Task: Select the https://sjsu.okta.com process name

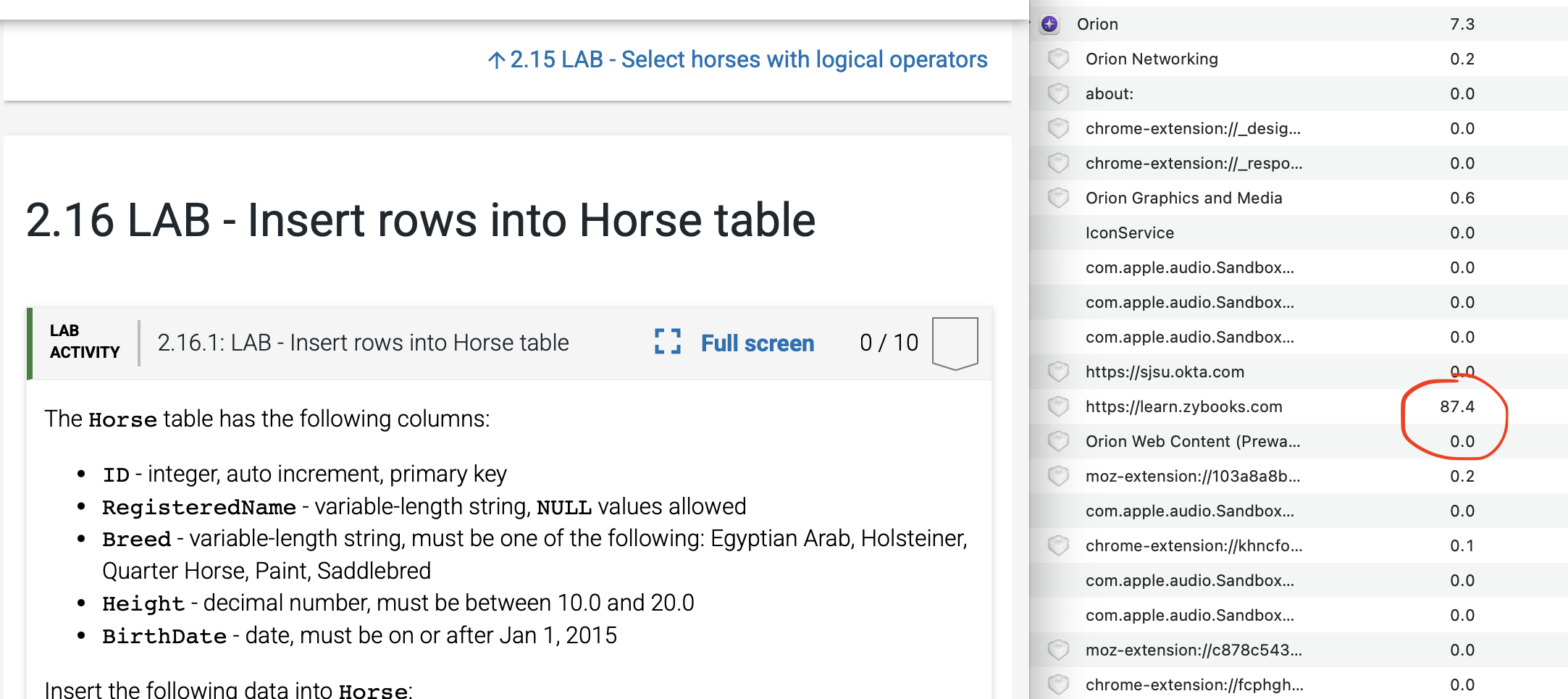Action: [1165, 372]
